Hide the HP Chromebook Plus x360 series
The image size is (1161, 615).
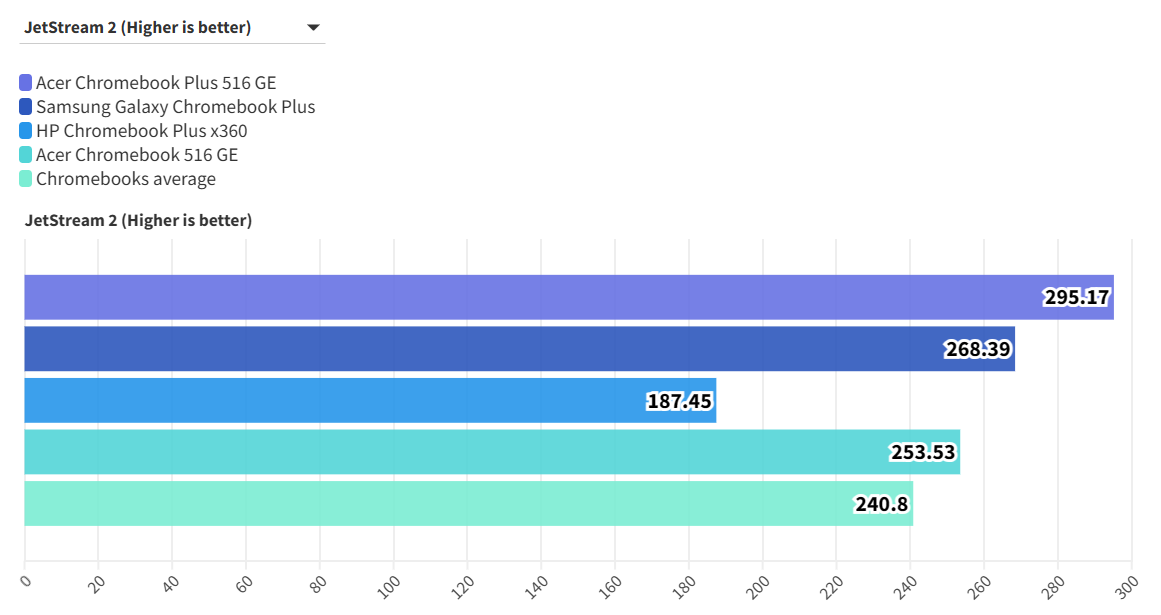pos(141,131)
